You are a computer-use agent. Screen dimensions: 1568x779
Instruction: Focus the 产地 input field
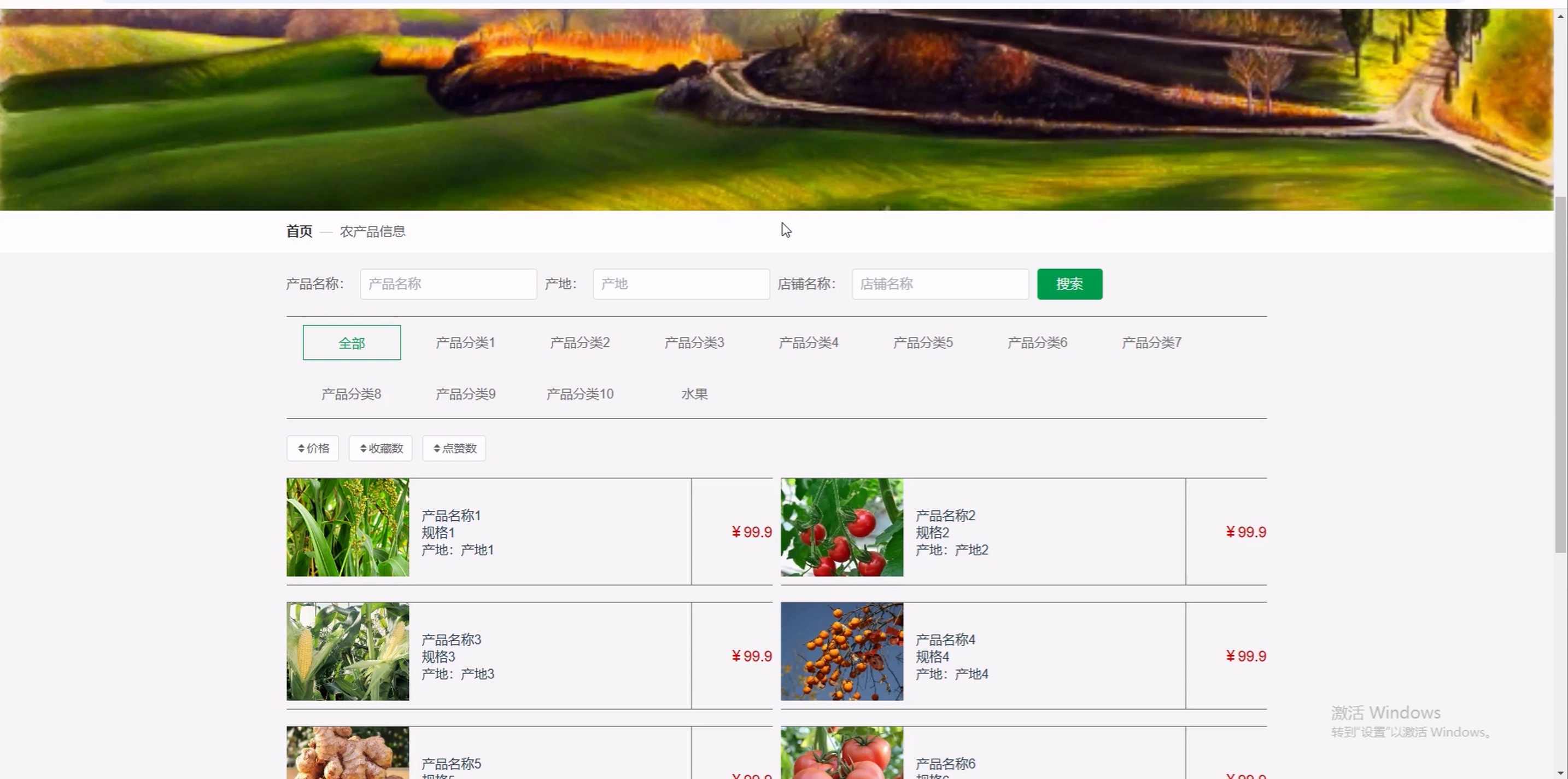681,284
